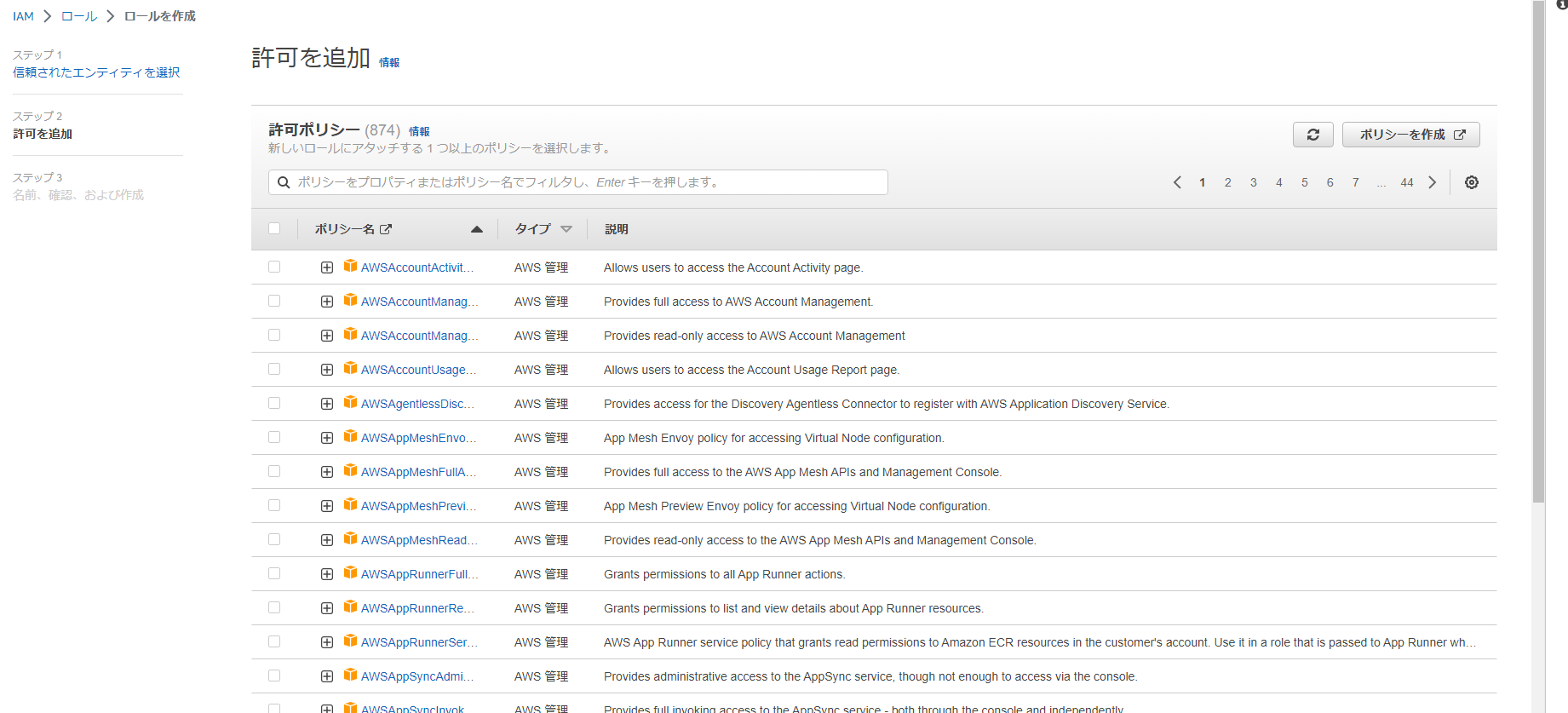This screenshot has height=713, width=1568.
Task: Click the policy cube icon for AWSAccountUsage...
Action: click(x=350, y=369)
